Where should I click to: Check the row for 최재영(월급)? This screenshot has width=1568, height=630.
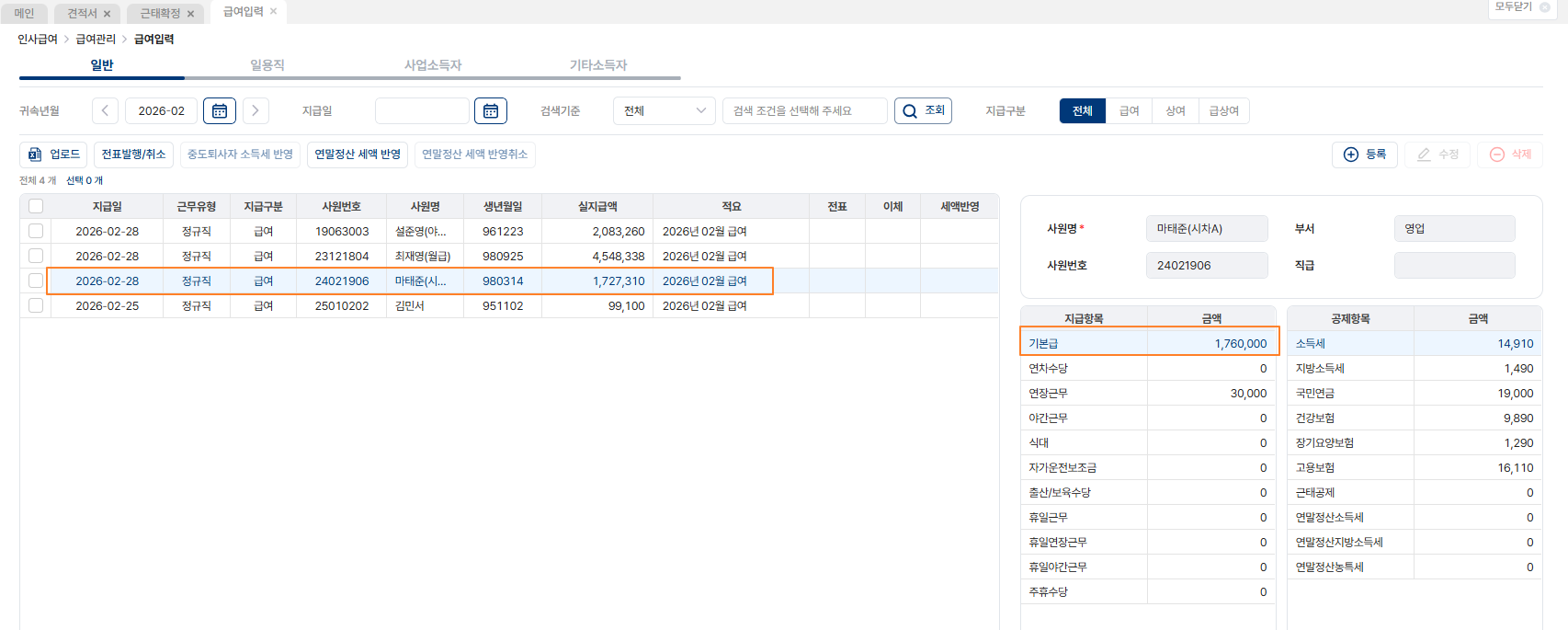point(36,256)
